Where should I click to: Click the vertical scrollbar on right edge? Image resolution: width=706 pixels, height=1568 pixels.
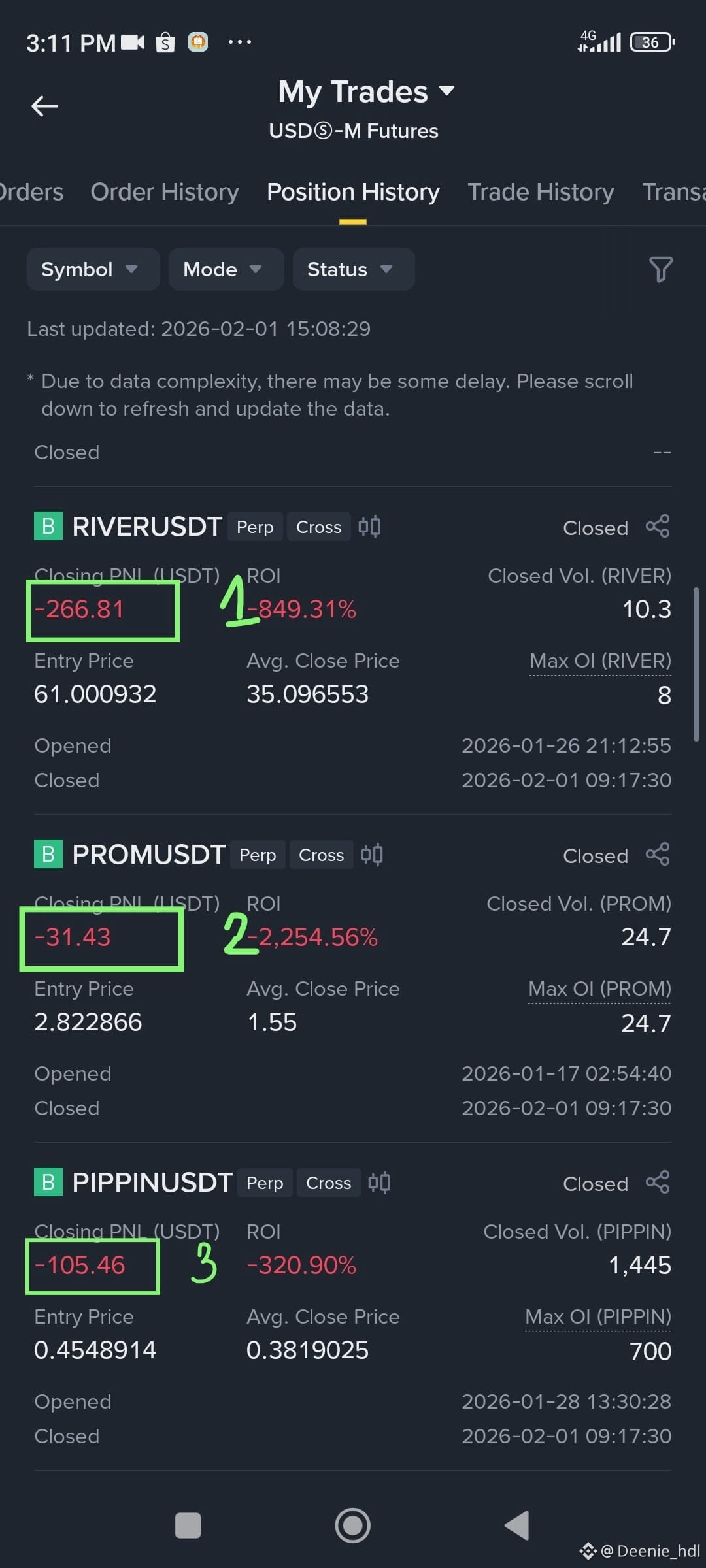click(696, 663)
